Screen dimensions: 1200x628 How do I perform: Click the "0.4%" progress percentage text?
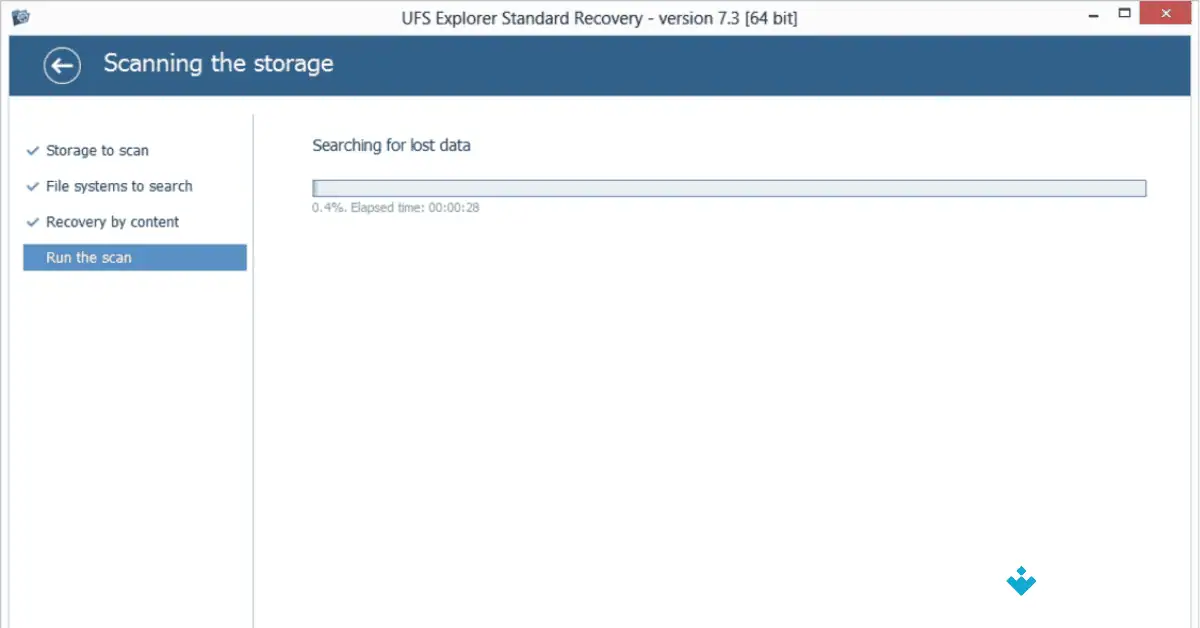coord(325,207)
